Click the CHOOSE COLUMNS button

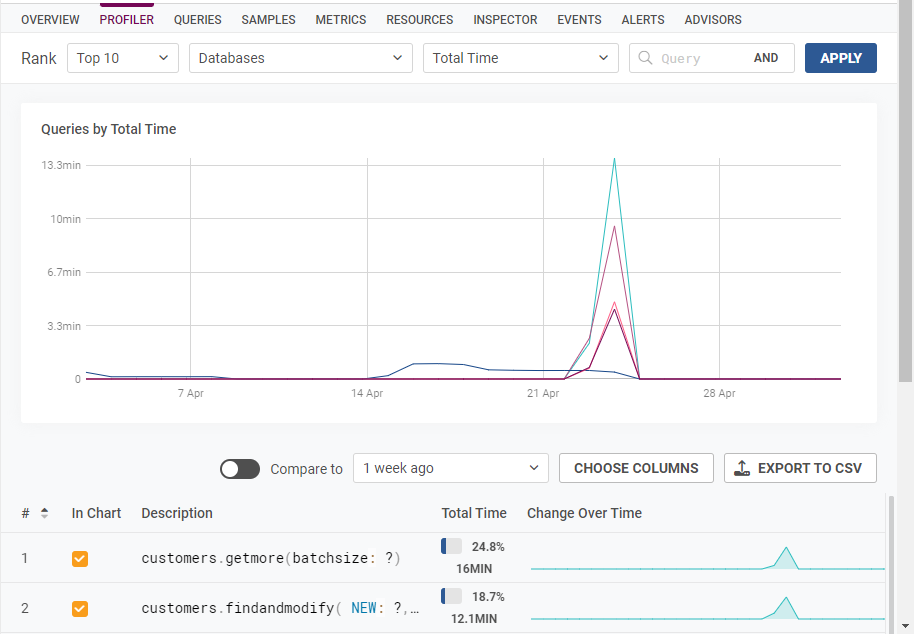coord(636,468)
